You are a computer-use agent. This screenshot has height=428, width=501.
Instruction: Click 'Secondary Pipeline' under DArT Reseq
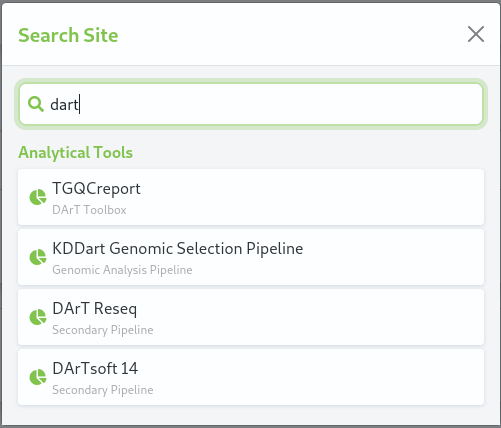click(103, 330)
